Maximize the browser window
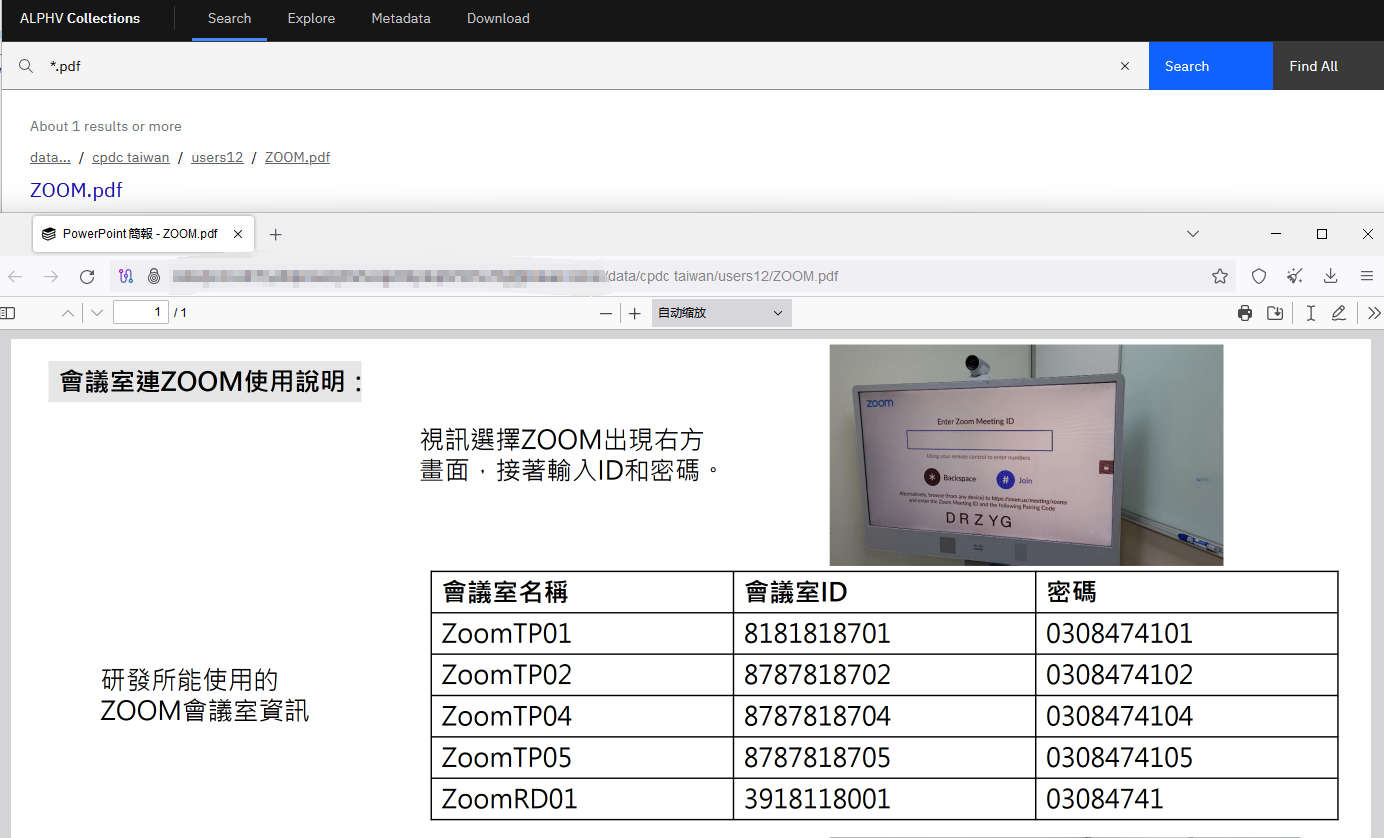Viewport: 1384px width, 838px height. [x=1322, y=234]
